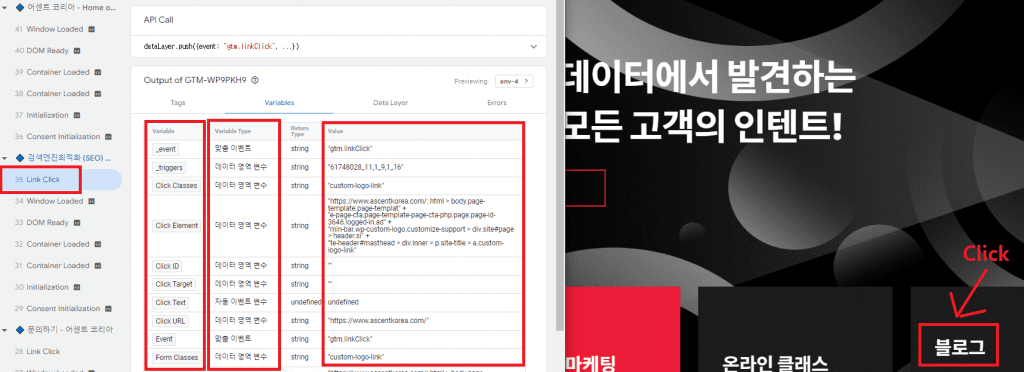Expand the API Call dataLayer.push chevron

point(534,46)
